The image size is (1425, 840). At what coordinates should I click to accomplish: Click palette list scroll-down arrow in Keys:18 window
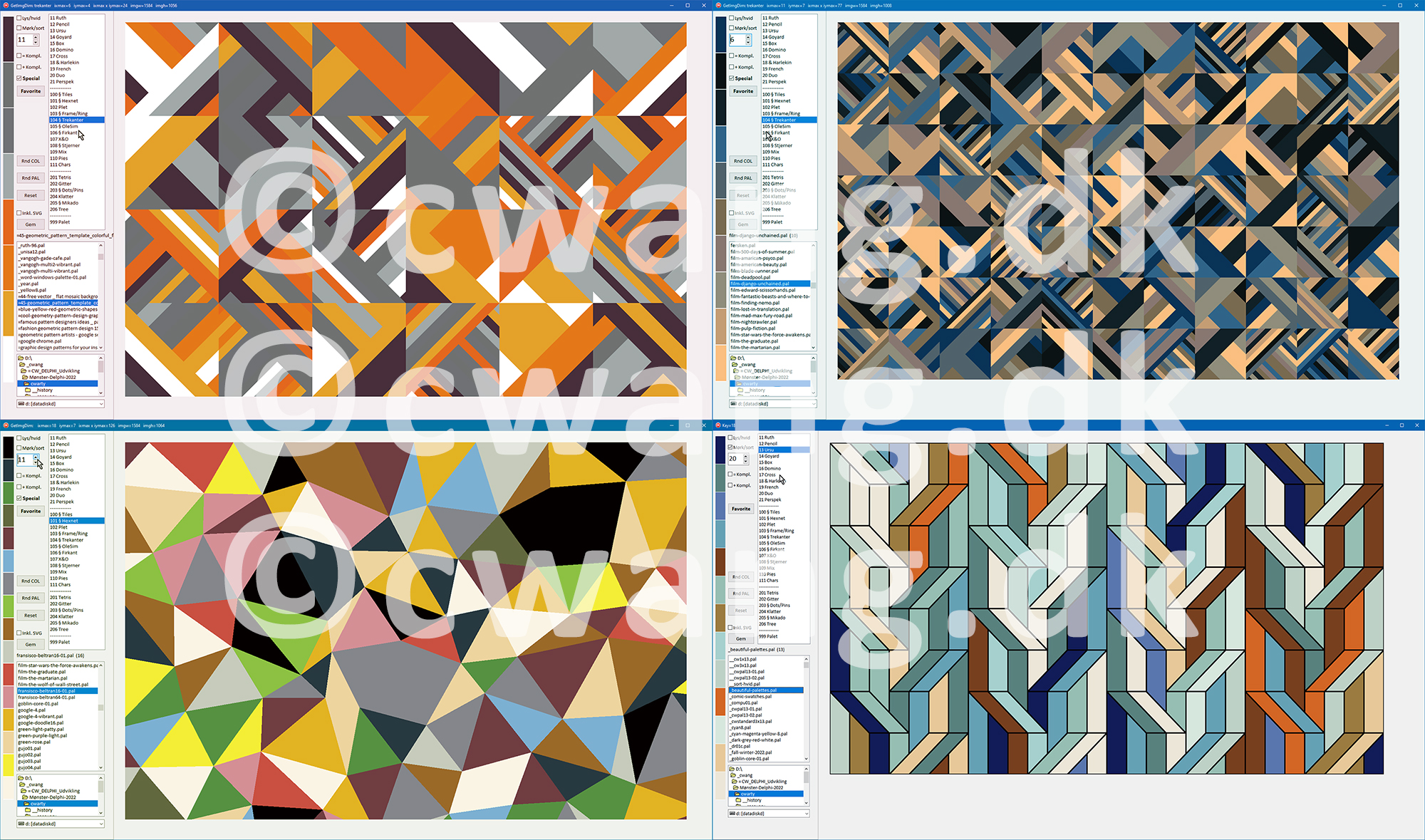(x=807, y=759)
